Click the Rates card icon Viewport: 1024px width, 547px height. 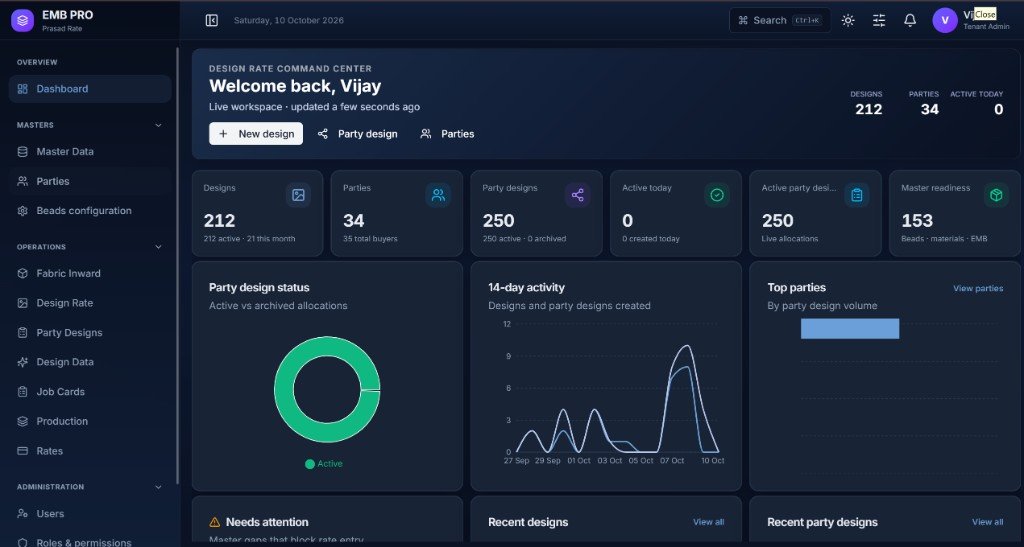click(22, 451)
